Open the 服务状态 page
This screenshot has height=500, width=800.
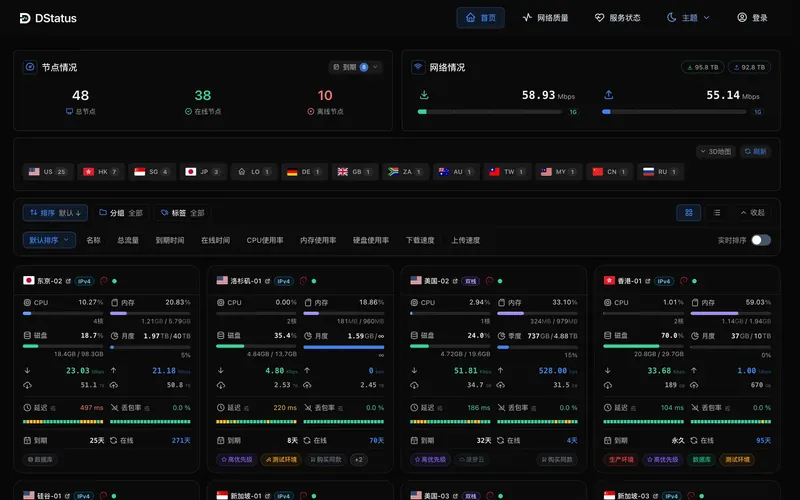coord(617,18)
